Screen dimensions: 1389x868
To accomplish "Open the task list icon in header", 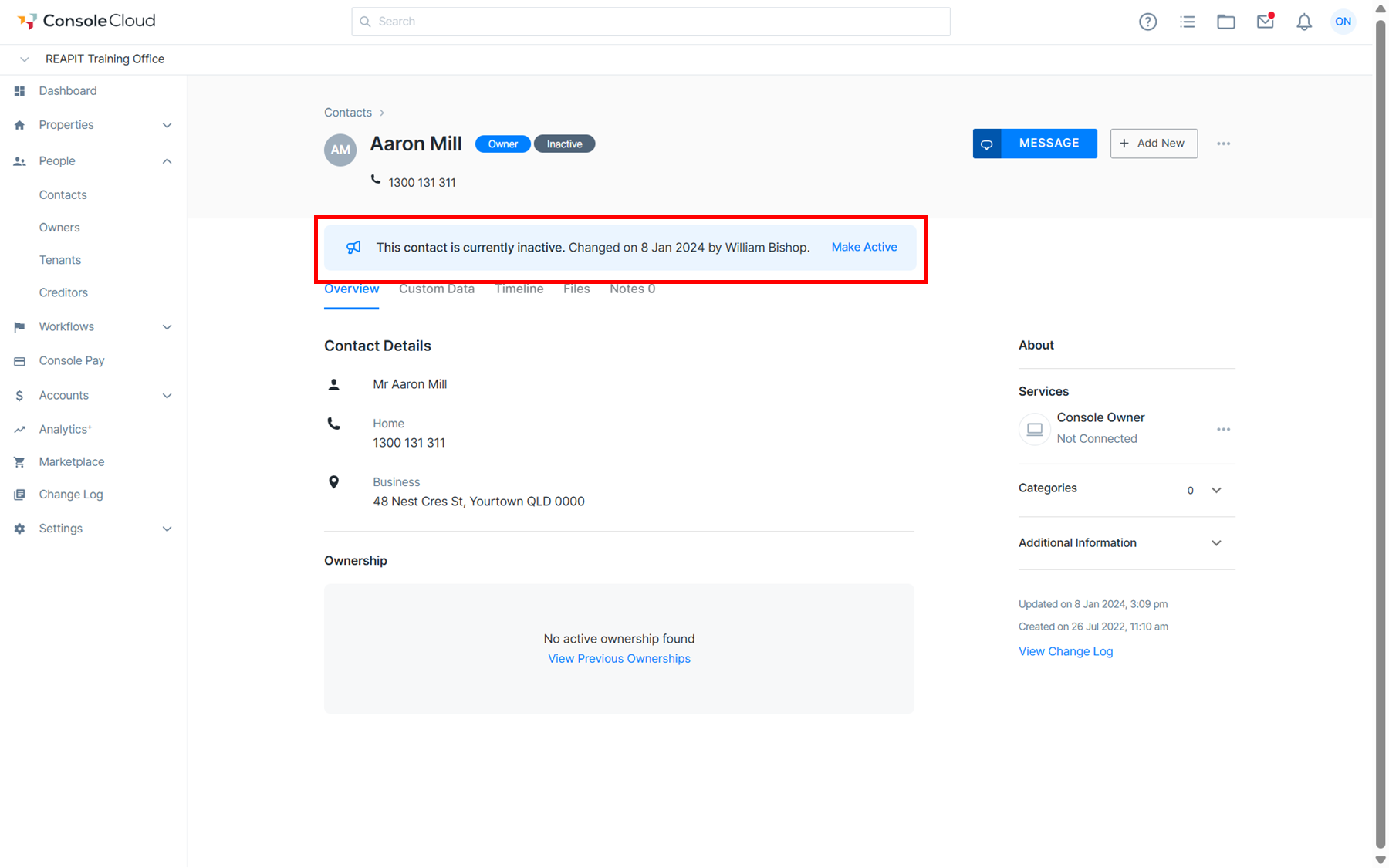I will point(1187,22).
